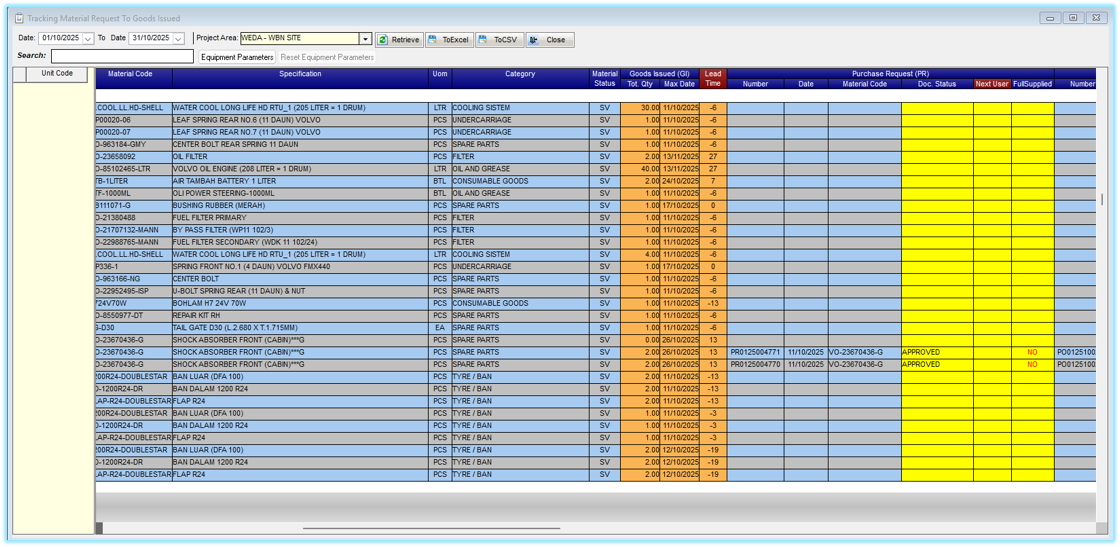The width and height of the screenshot is (1120, 547).
Task: Click the Project Area field showing WEDA - WBN SITE
Action: pyautogui.click(x=300, y=39)
